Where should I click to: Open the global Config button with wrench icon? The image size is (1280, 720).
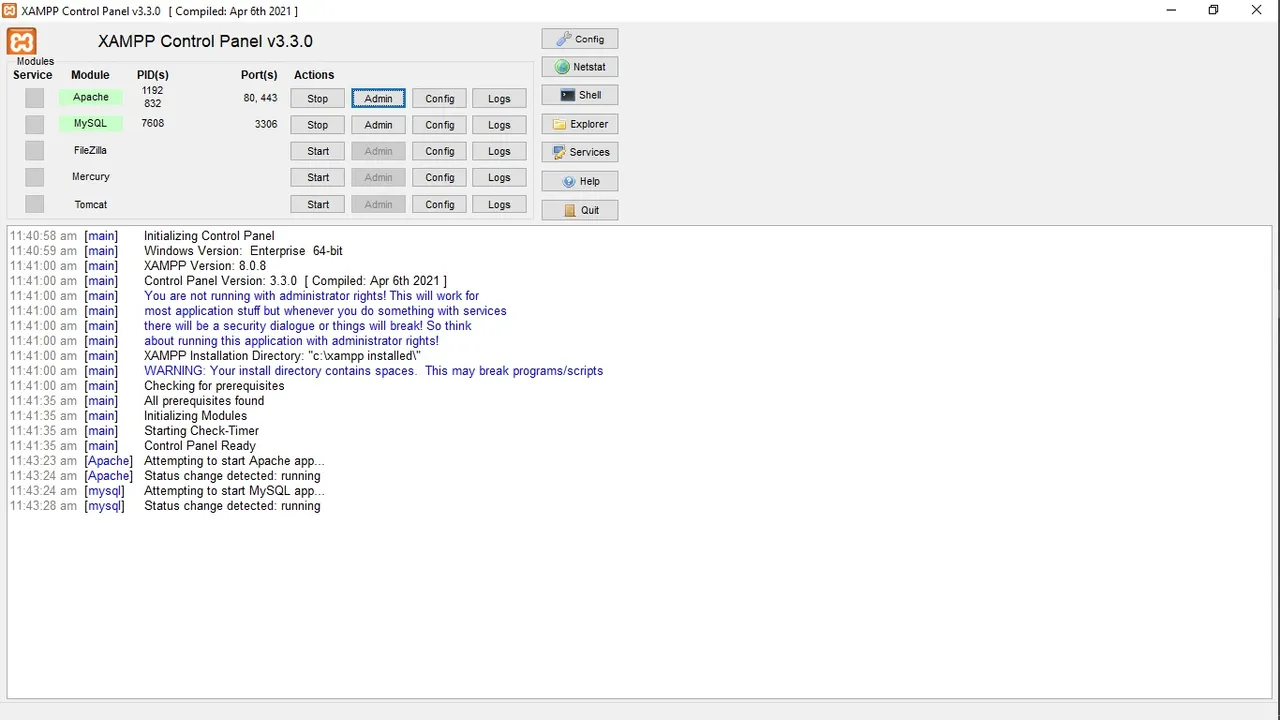click(580, 39)
